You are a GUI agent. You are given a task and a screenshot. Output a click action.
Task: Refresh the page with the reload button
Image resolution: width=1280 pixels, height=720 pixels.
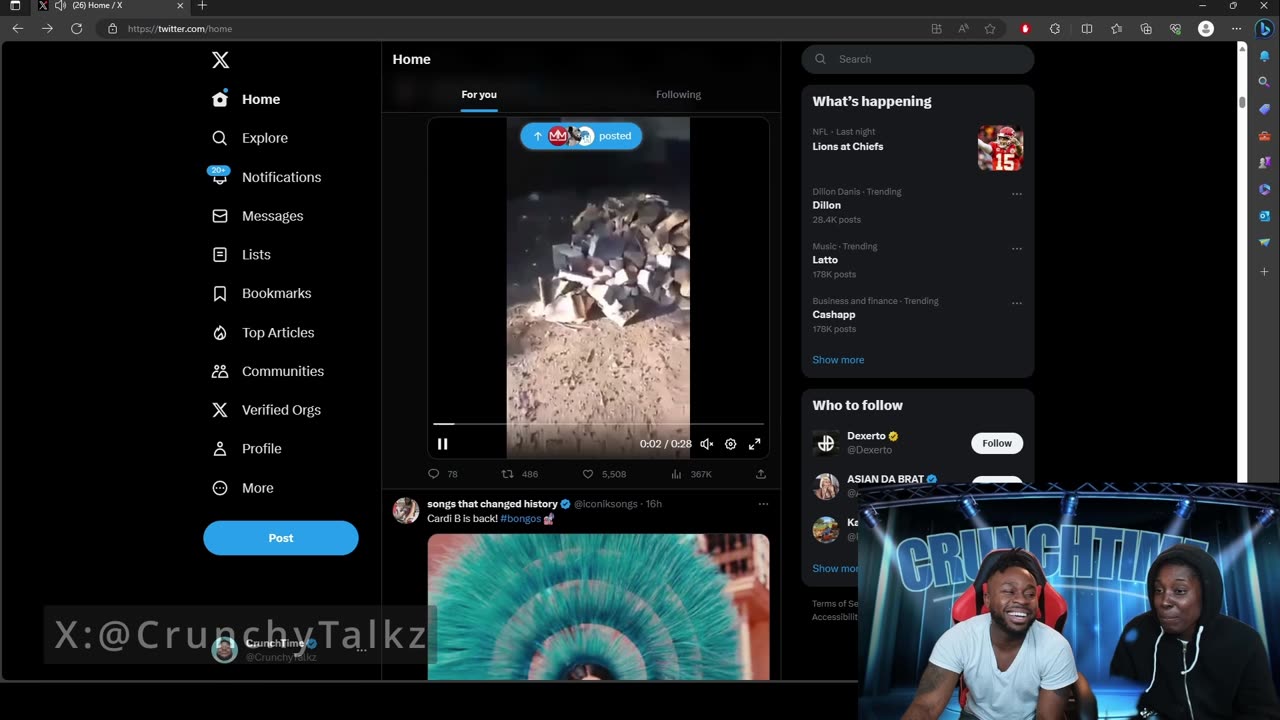click(x=76, y=28)
